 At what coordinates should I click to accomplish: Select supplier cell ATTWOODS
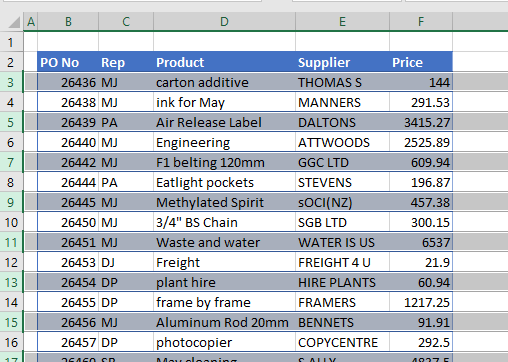[x=342, y=142]
